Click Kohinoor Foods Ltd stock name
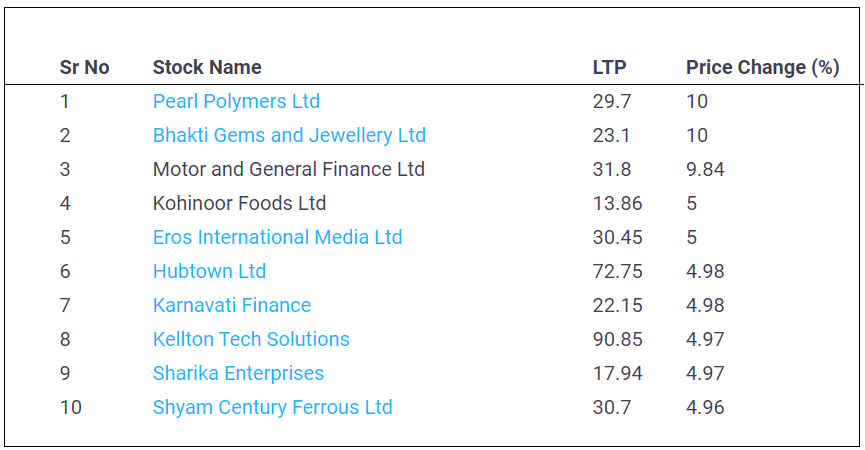 (239, 203)
